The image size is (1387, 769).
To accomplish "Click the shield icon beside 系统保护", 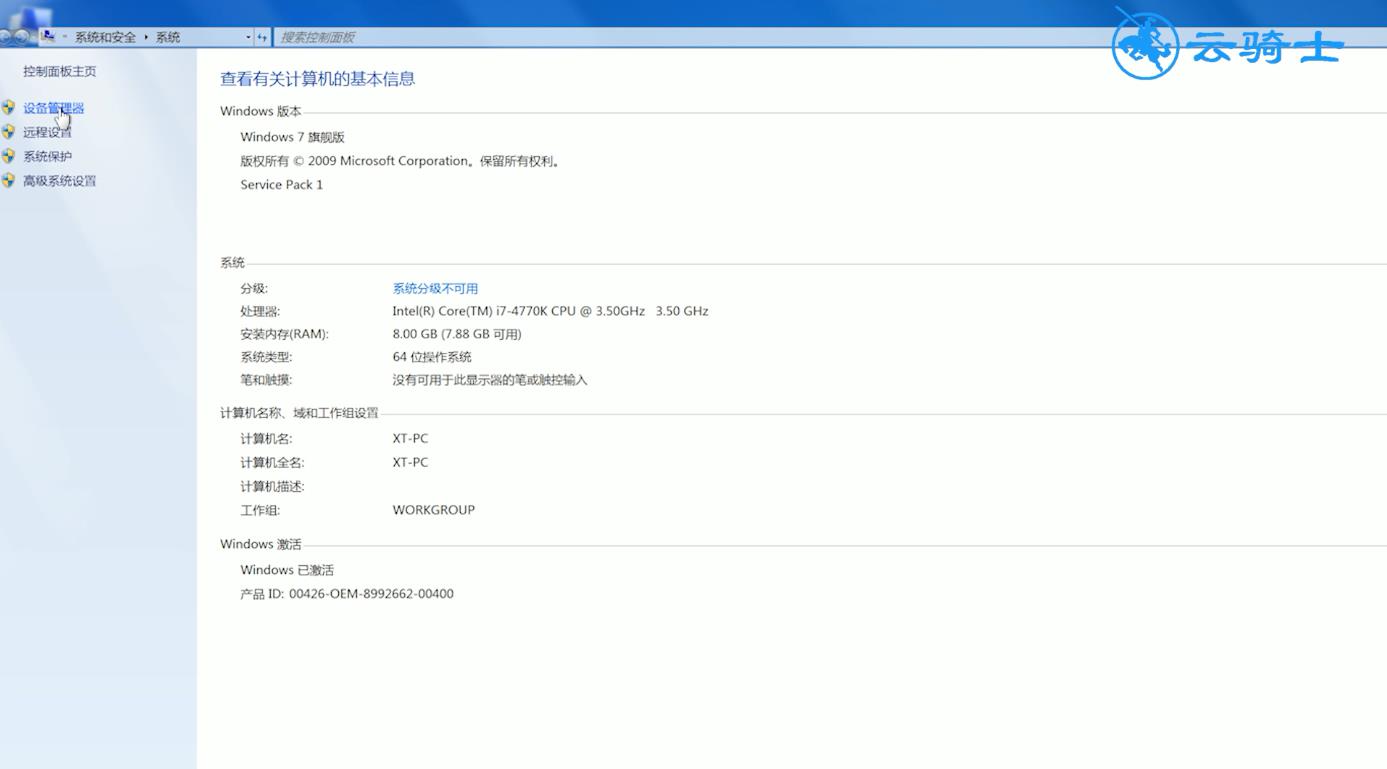I will (9, 156).
